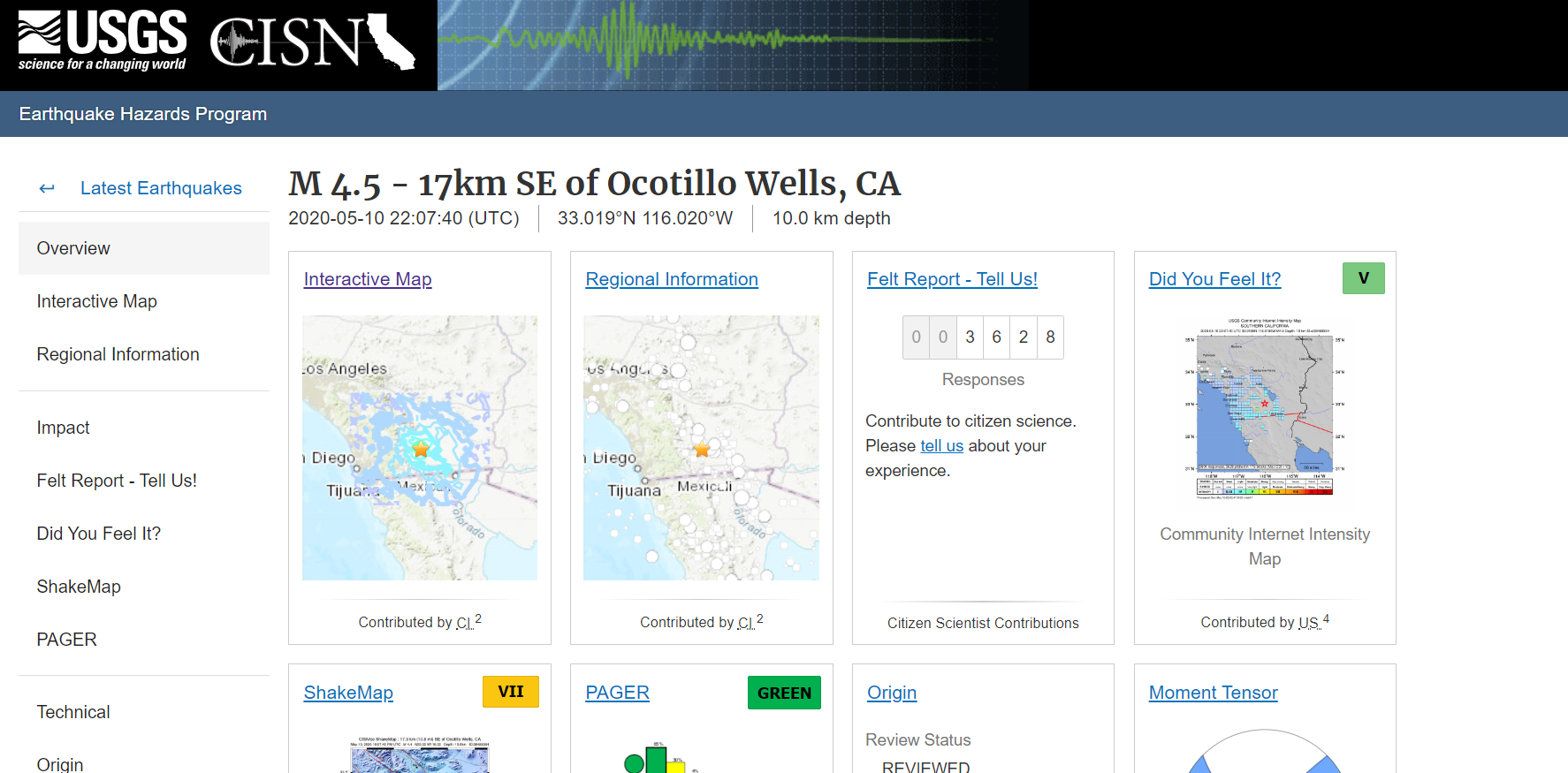Go to PAGER in the side navigation

66,640
